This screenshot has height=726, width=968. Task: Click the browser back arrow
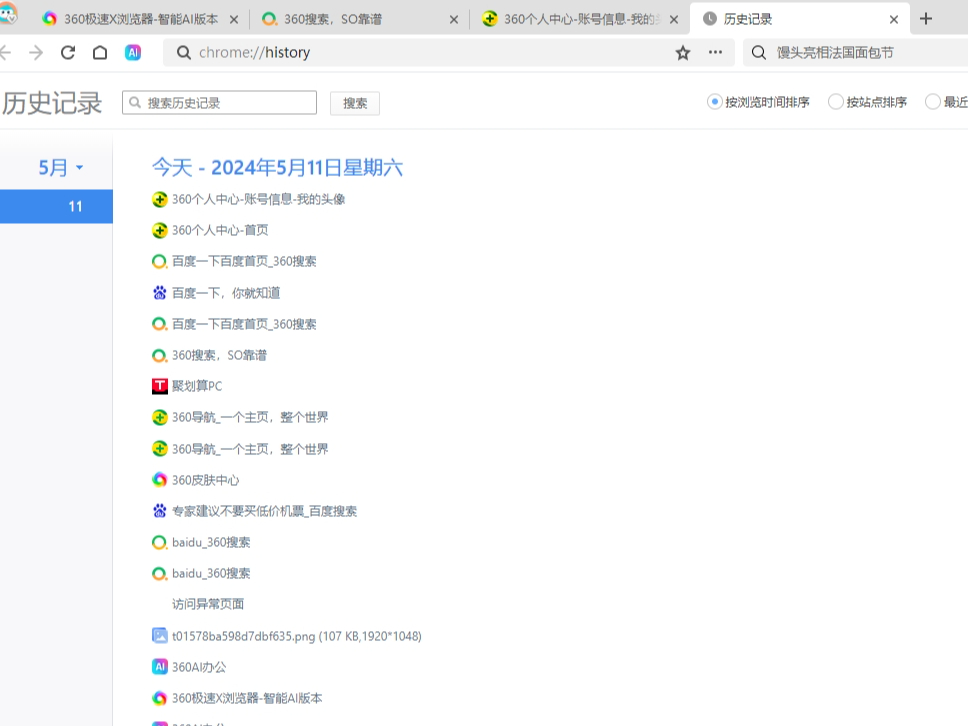[x=5, y=53]
